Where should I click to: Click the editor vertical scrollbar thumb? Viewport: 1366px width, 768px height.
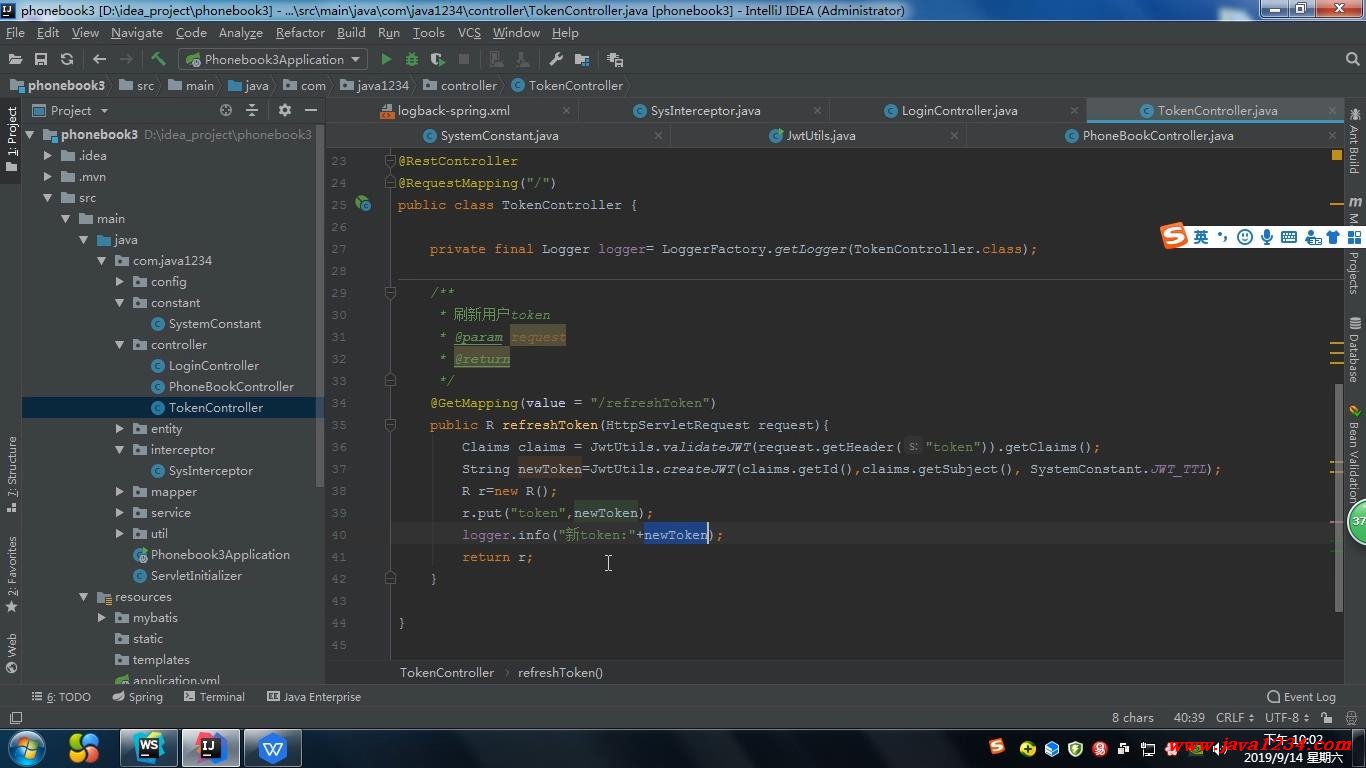(1338, 497)
